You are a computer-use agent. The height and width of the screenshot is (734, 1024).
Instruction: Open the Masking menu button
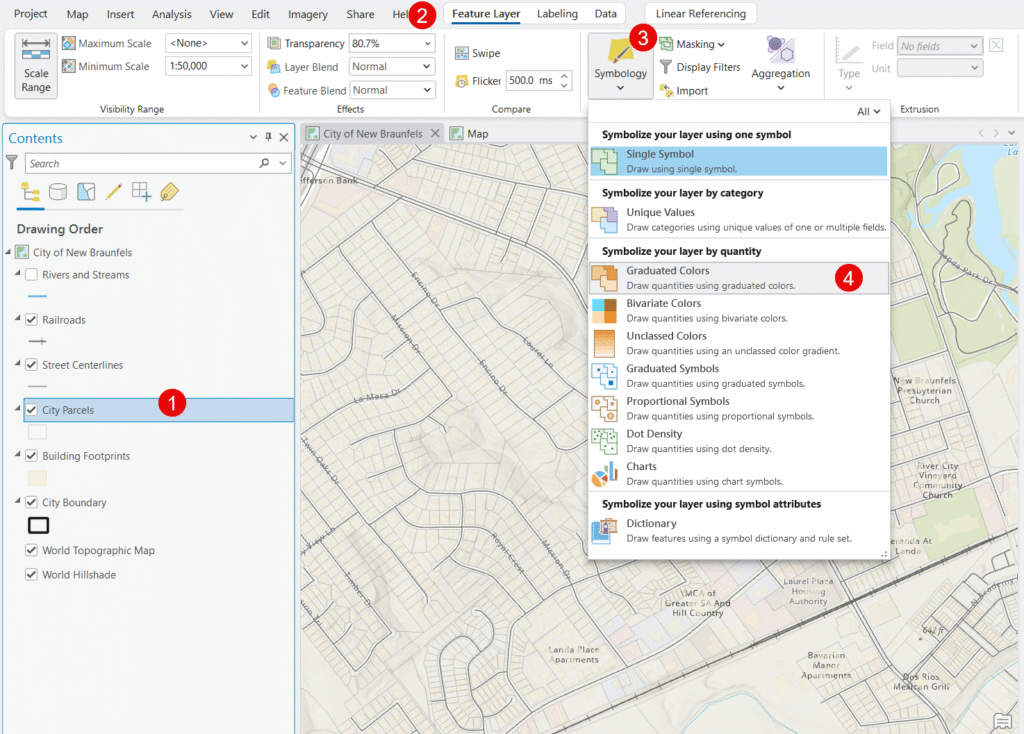click(692, 44)
